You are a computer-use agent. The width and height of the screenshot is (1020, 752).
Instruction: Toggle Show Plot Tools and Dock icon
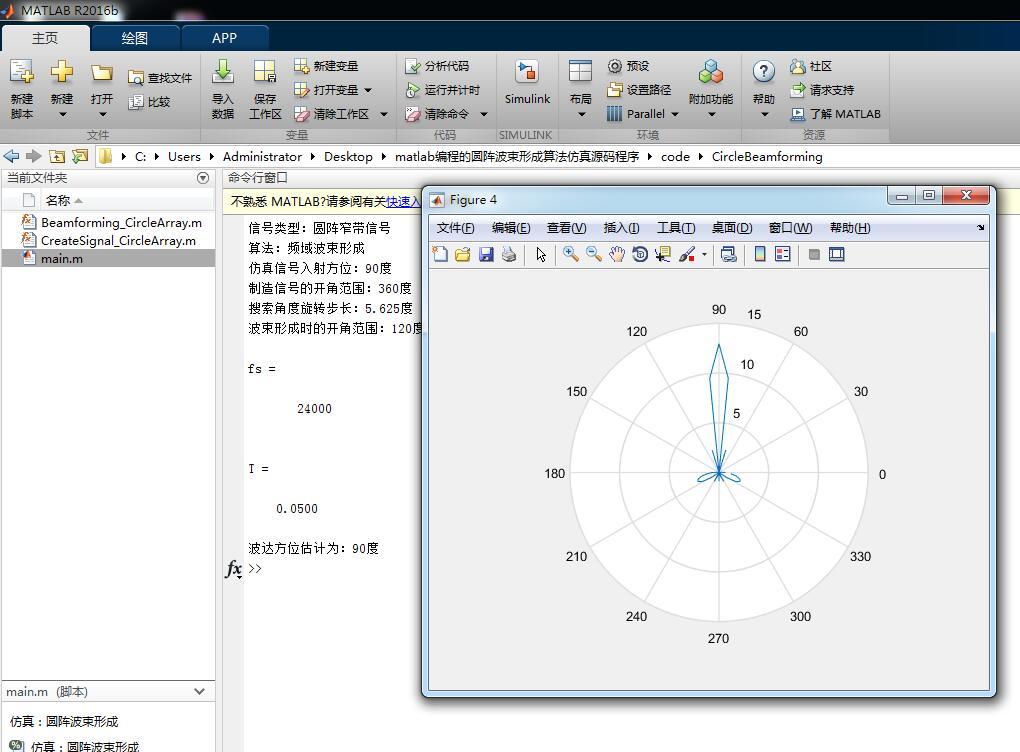click(x=837, y=254)
